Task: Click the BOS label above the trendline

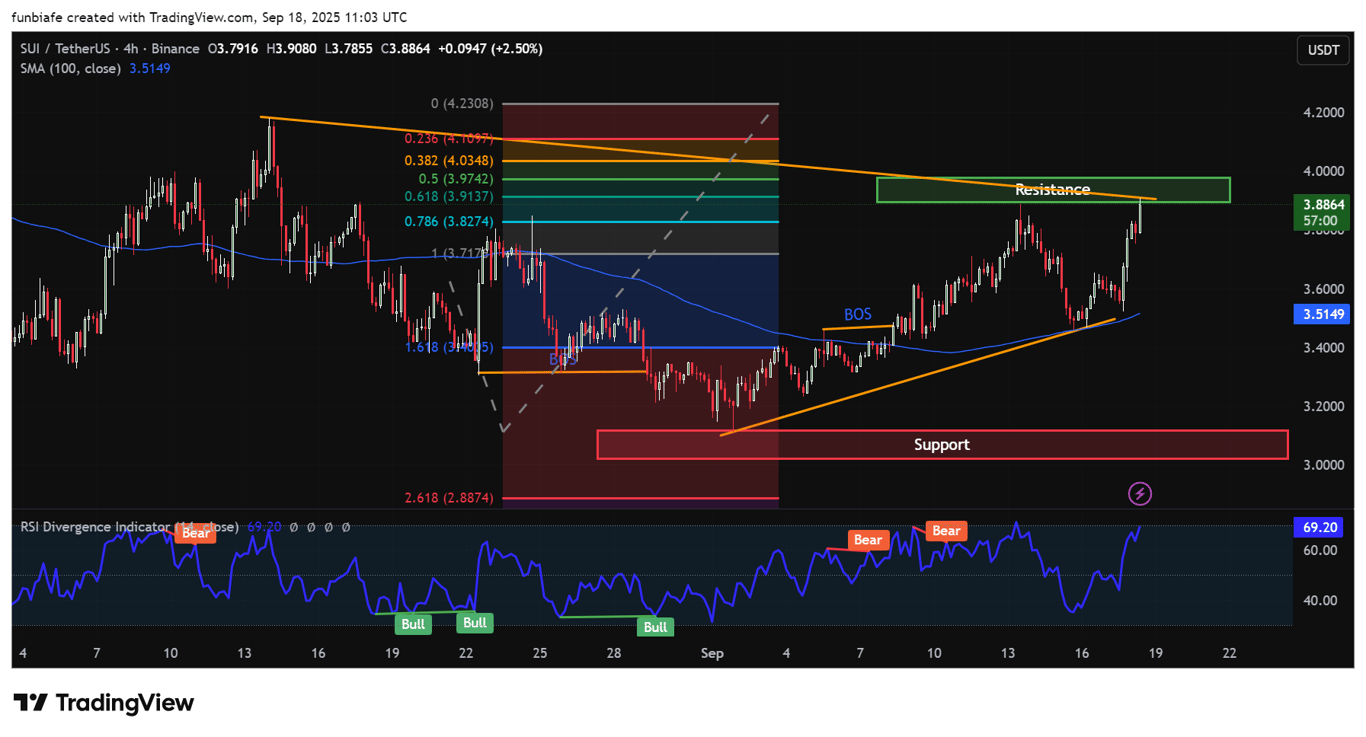Action: click(x=857, y=314)
